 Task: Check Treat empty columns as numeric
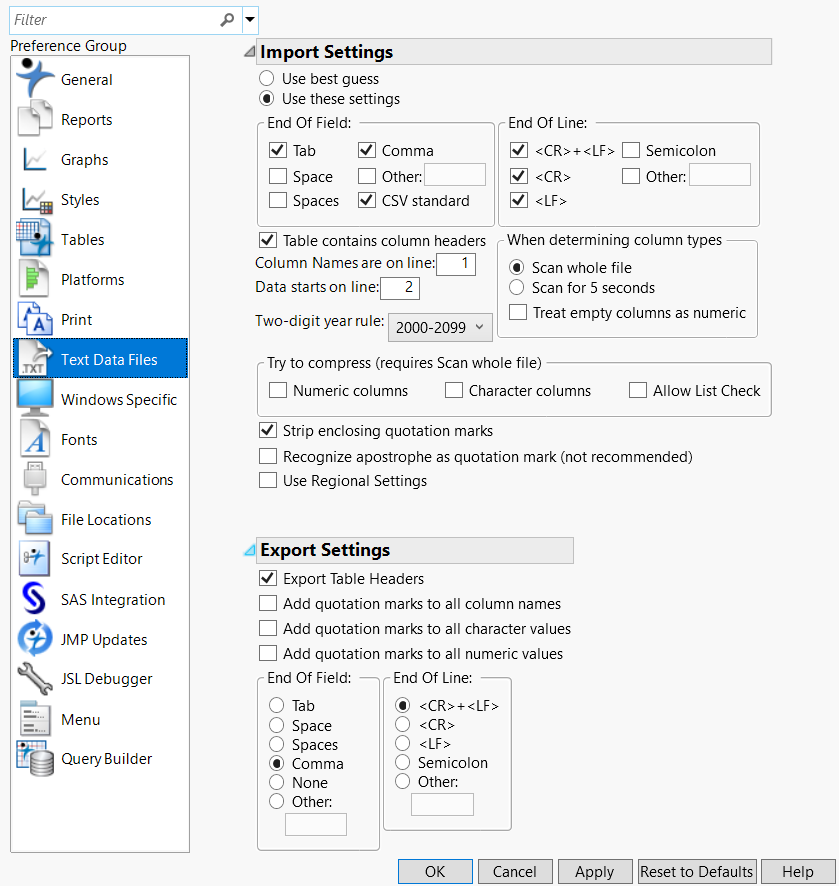[x=518, y=312]
